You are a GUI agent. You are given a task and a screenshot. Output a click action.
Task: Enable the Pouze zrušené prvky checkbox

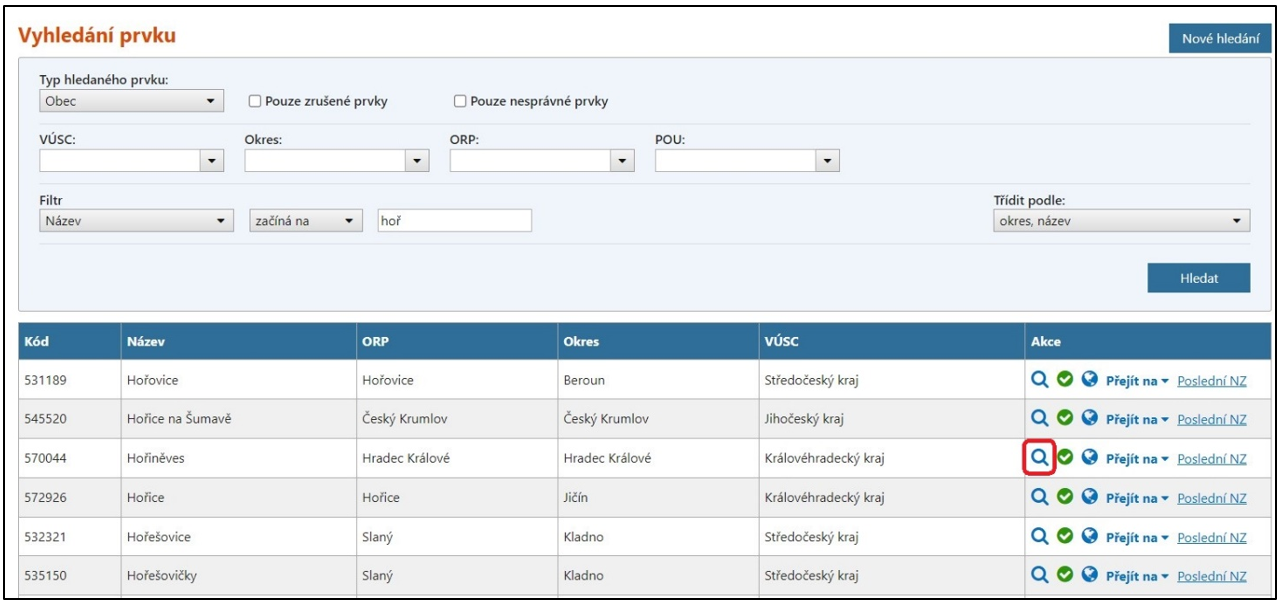pyautogui.click(x=255, y=101)
